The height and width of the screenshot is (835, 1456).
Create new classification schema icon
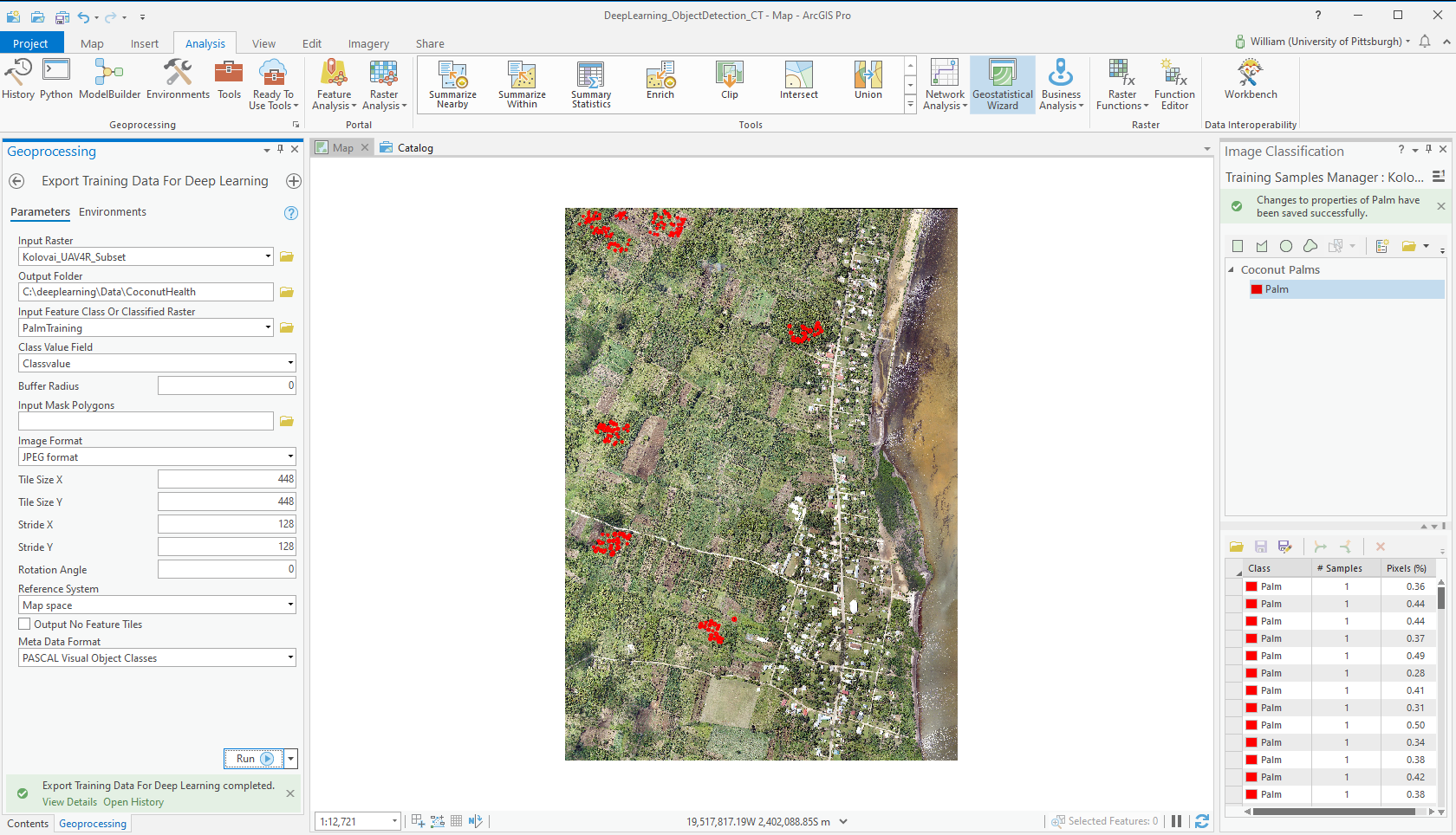[x=1382, y=246]
